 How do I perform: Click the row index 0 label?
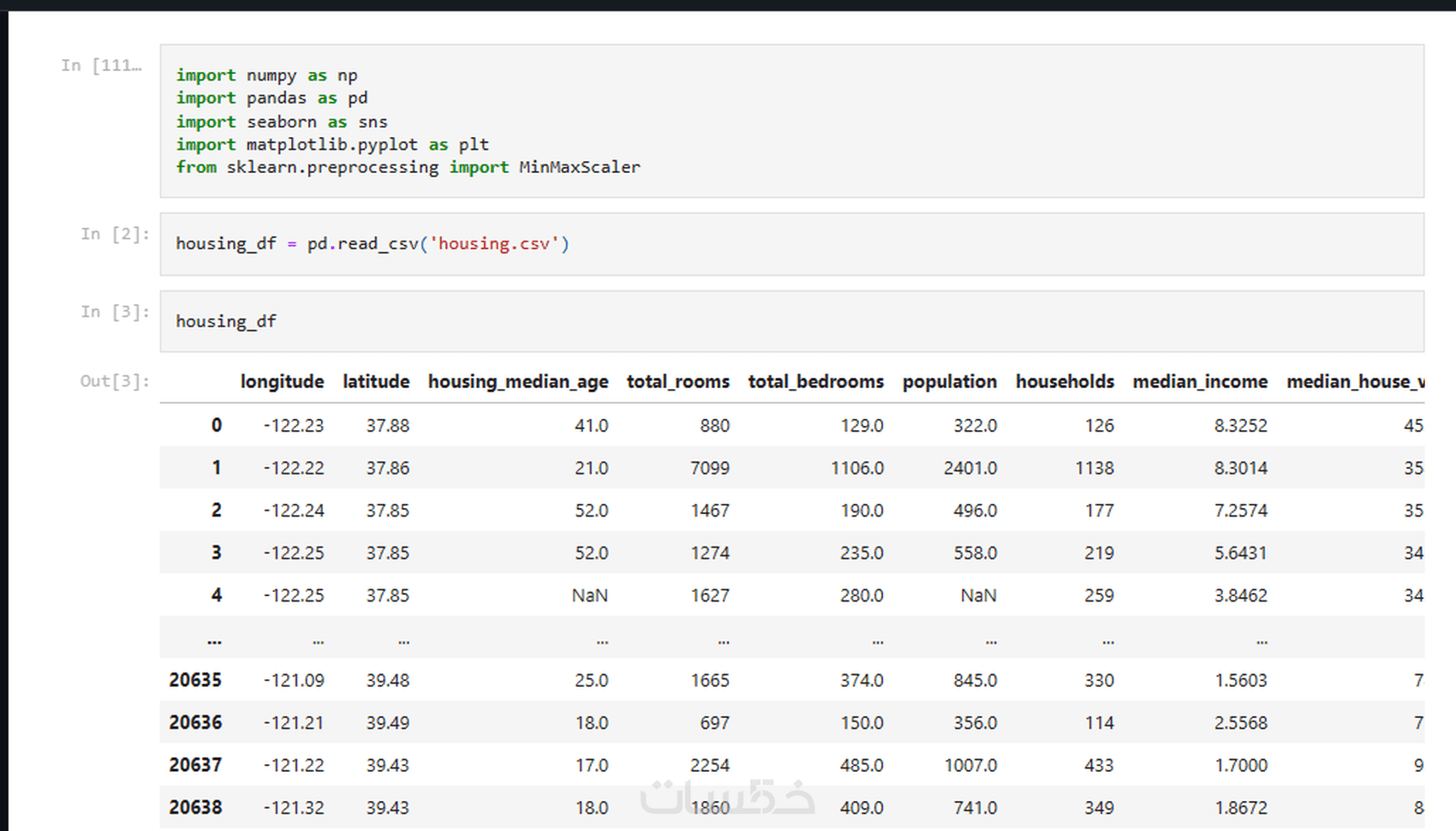click(217, 425)
